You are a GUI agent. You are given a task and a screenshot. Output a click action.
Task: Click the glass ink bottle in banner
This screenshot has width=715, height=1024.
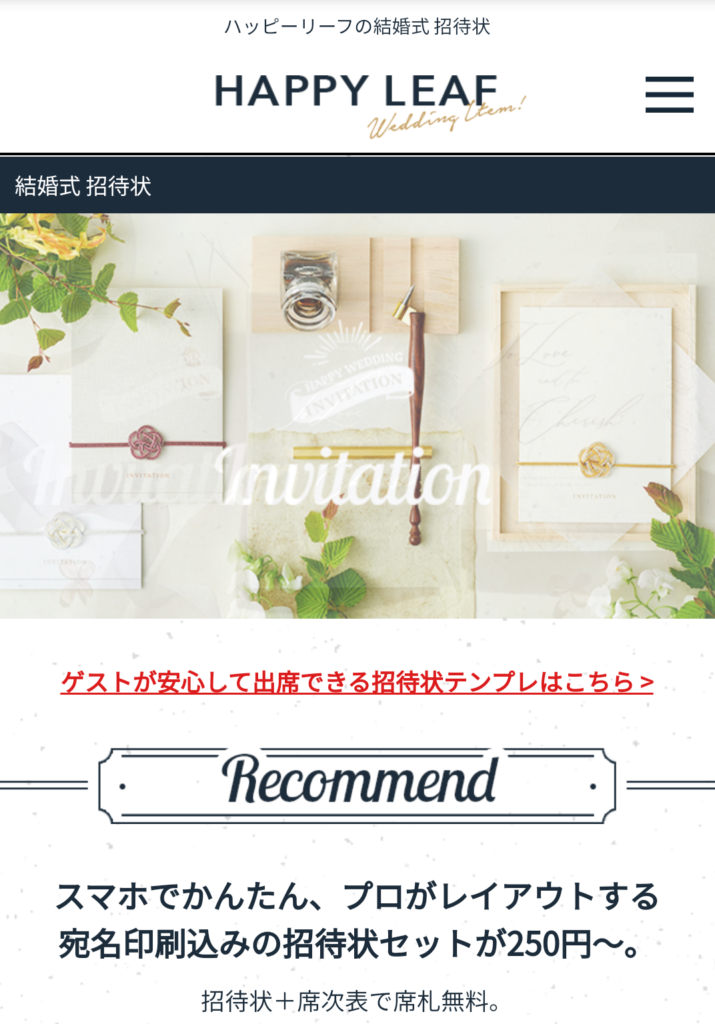[308, 289]
